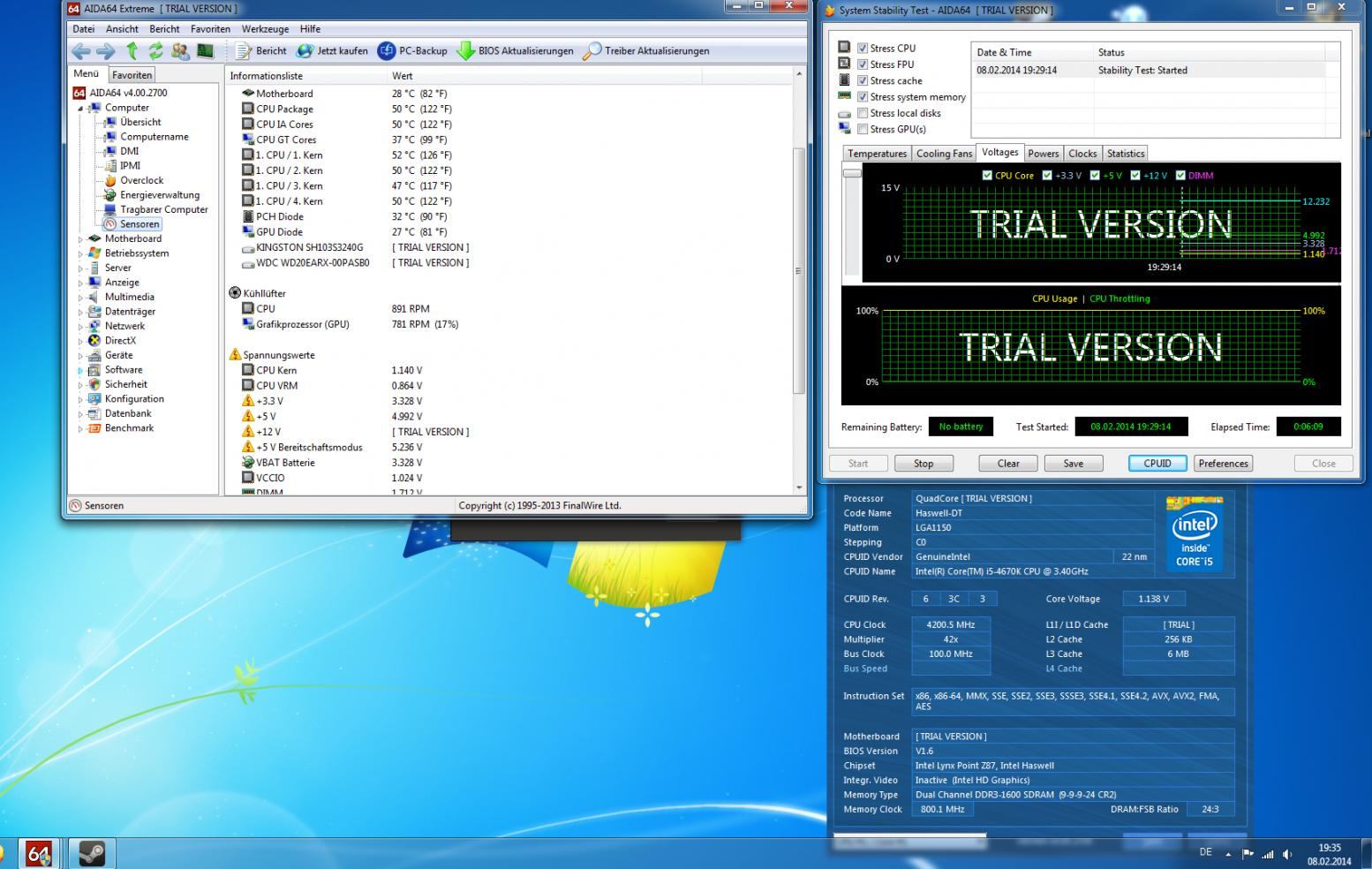Expand the Anzeige tree node
This screenshot has height=869, width=1372.
point(80,283)
